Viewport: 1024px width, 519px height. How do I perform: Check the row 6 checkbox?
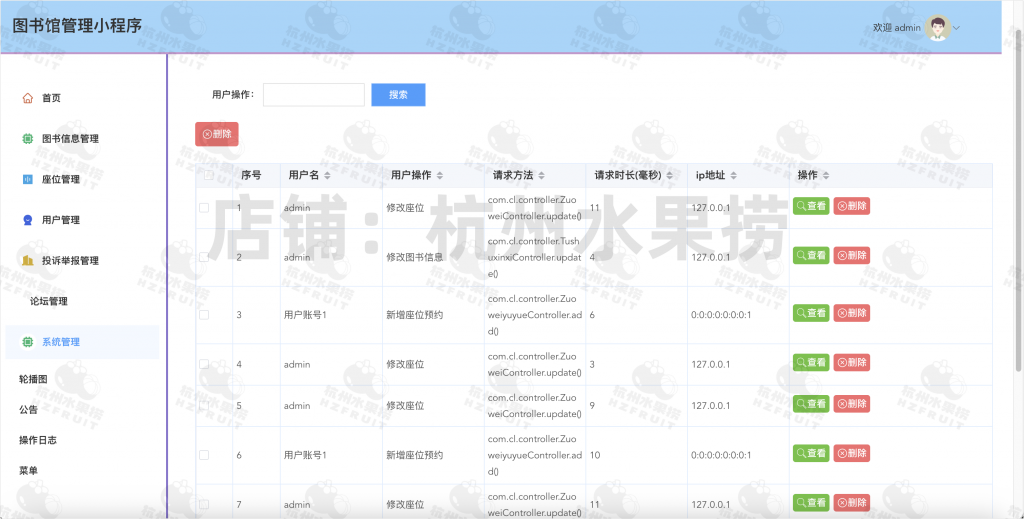click(204, 455)
